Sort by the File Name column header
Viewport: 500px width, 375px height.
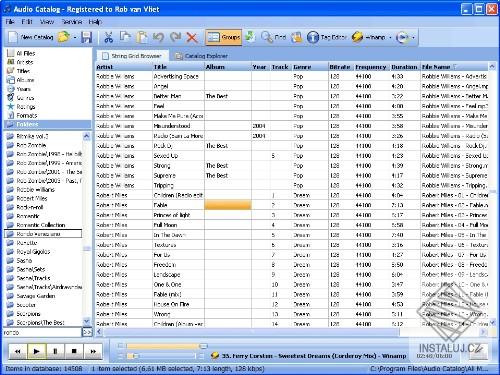(454, 67)
